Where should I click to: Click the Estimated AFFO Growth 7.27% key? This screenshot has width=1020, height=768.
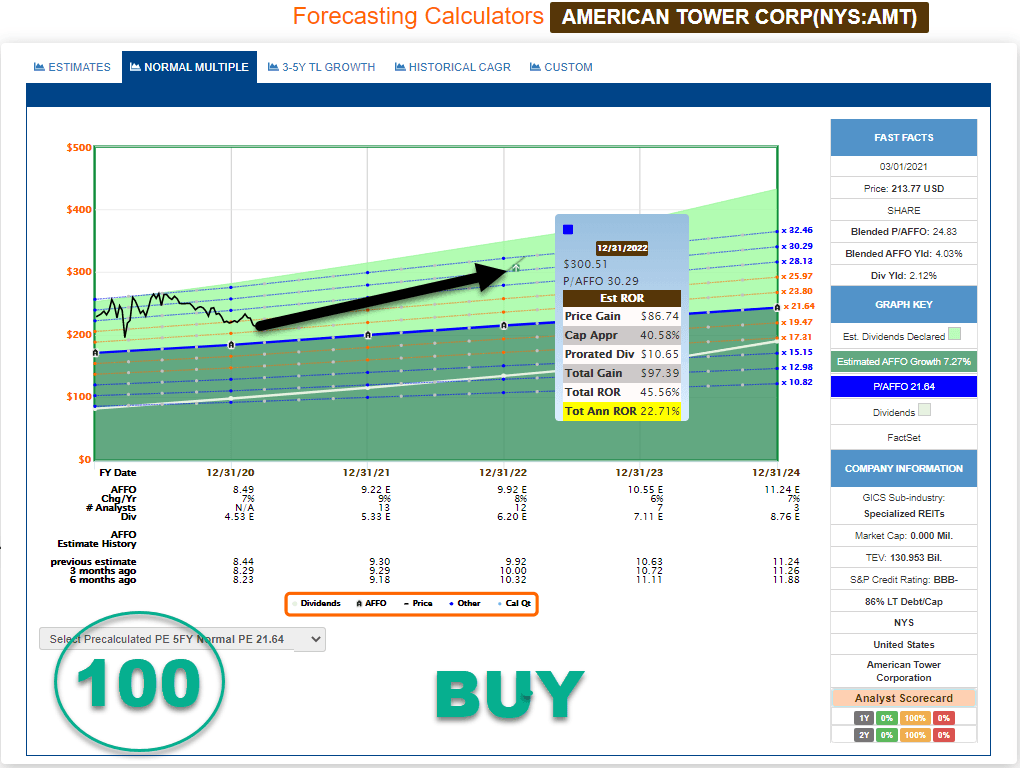[x=904, y=362]
